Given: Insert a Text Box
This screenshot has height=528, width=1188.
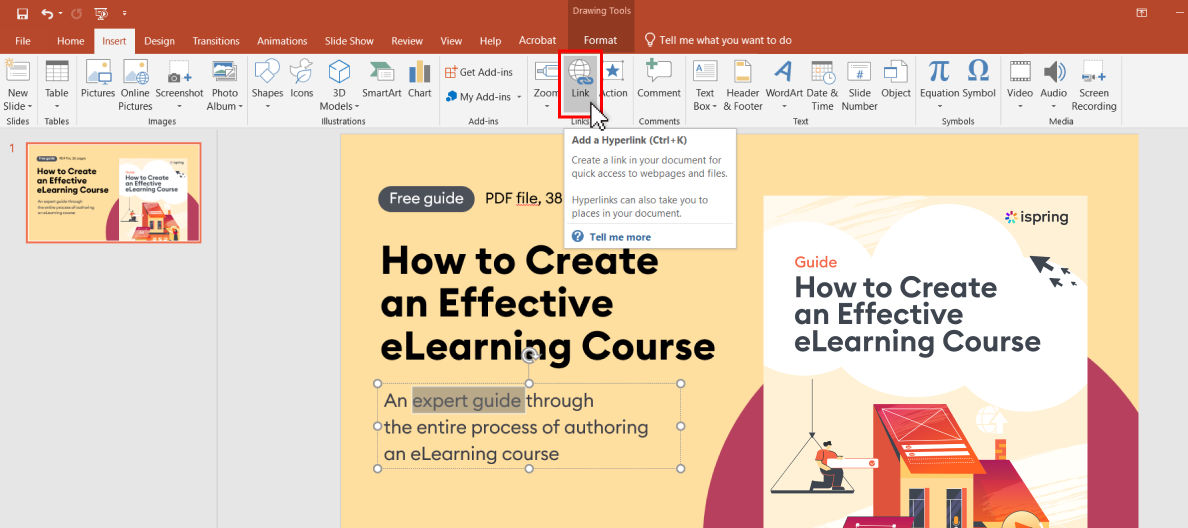Looking at the screenshot, I should click(705, 85).
